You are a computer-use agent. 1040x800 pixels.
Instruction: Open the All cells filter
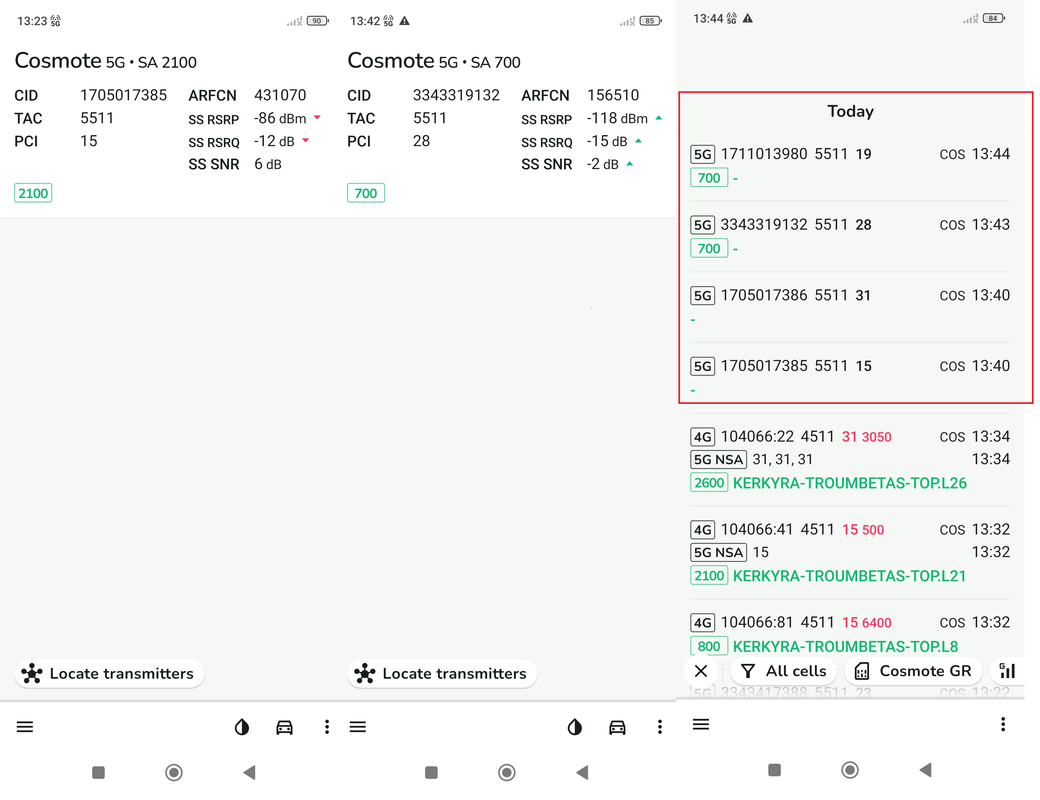[784, 671]
